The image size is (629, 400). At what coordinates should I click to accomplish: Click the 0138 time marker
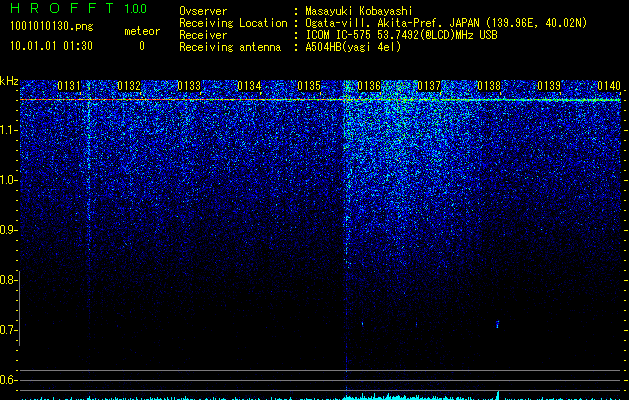coord(489,86)
